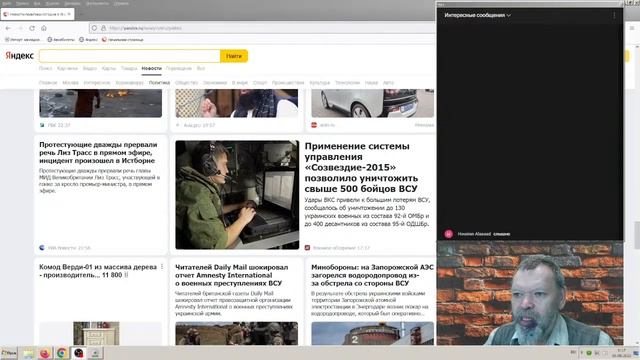Open the Daily Mail Amnesty International headline
The image size is (640, 360).
tap(231, 275)
